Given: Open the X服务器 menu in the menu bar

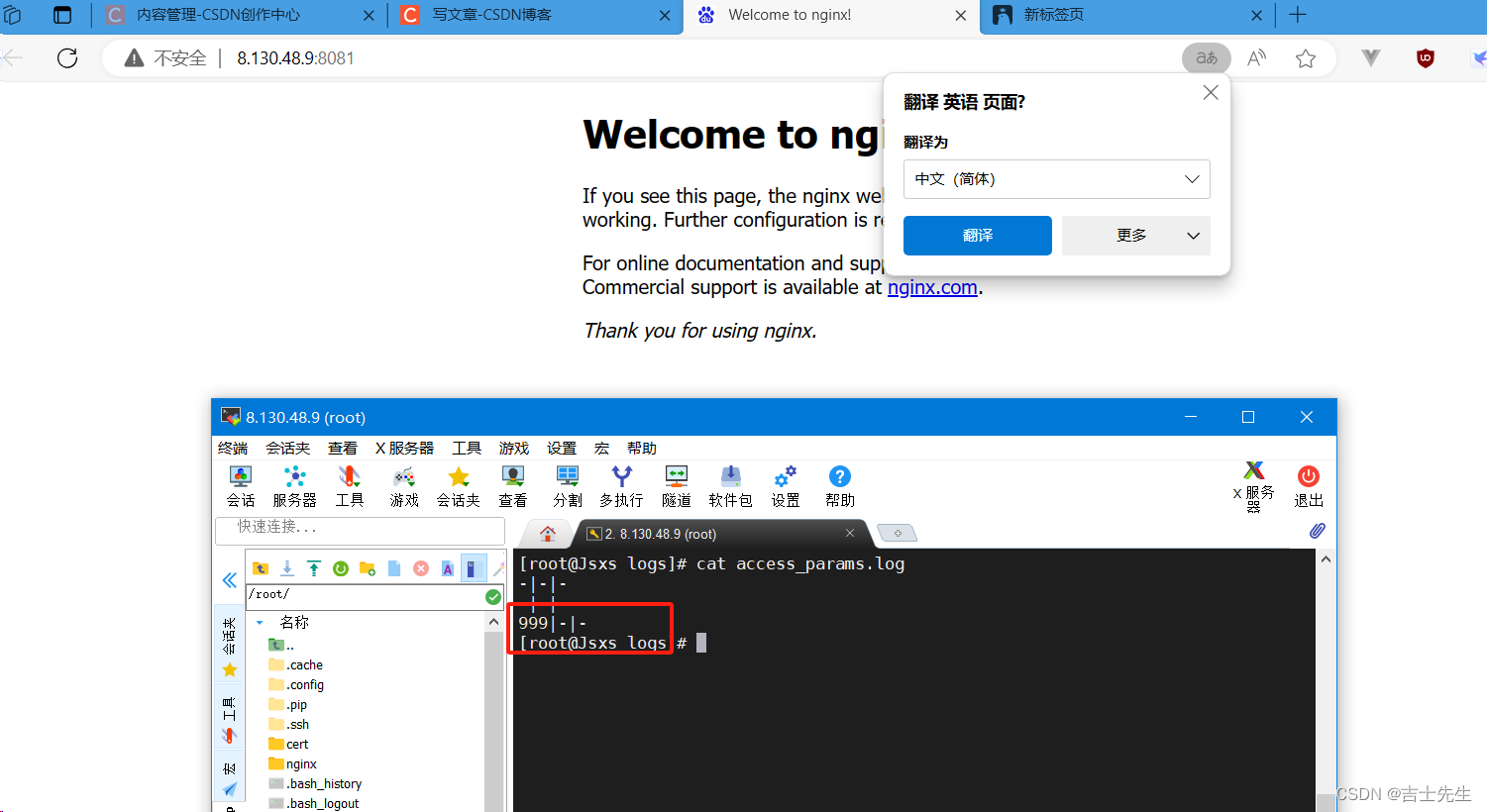Looking at the screenshot, I should pyautogui.click(x=404, y=449).
